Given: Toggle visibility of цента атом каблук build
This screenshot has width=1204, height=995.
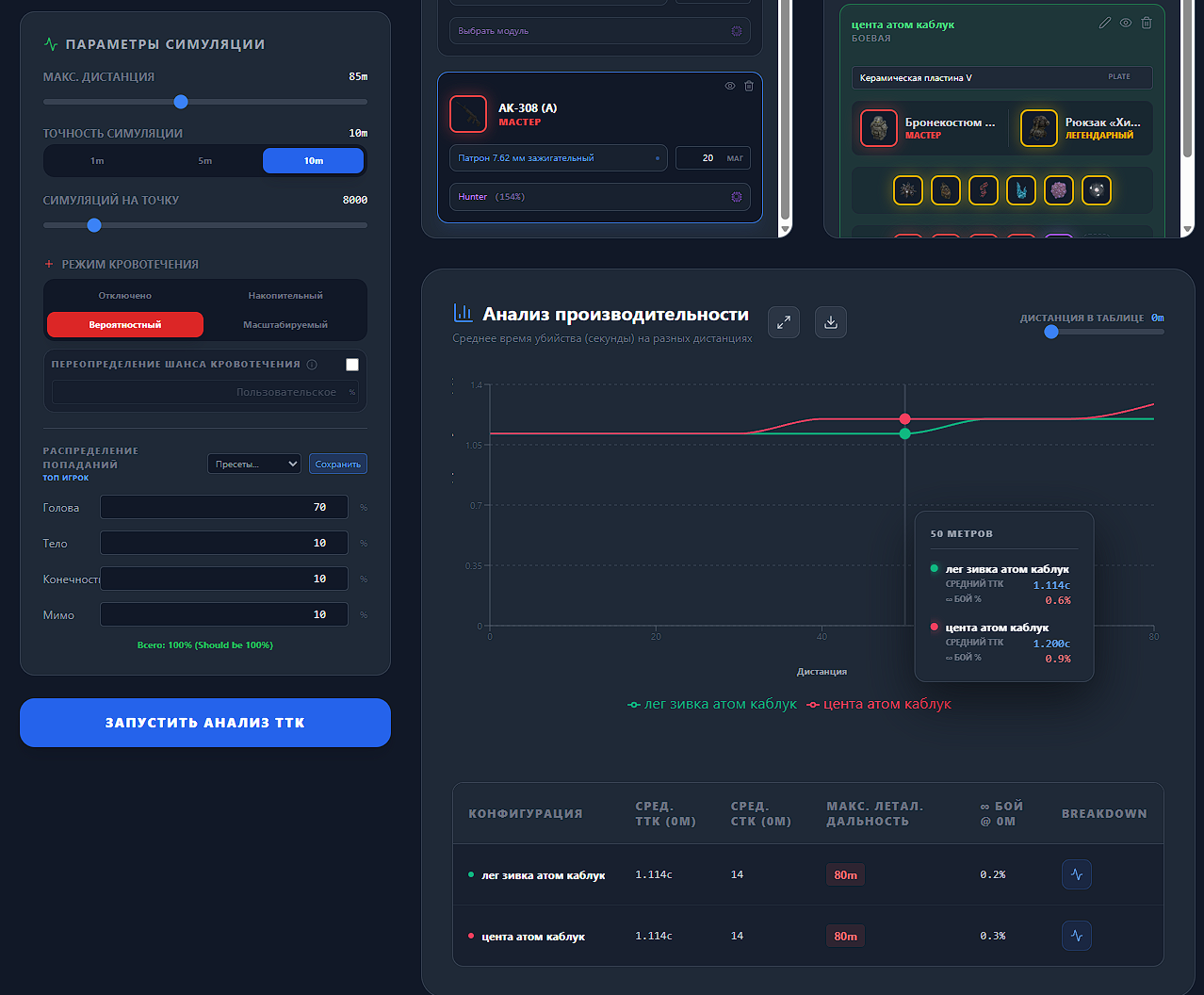Looking at the screenshot, I should 1126,23.
